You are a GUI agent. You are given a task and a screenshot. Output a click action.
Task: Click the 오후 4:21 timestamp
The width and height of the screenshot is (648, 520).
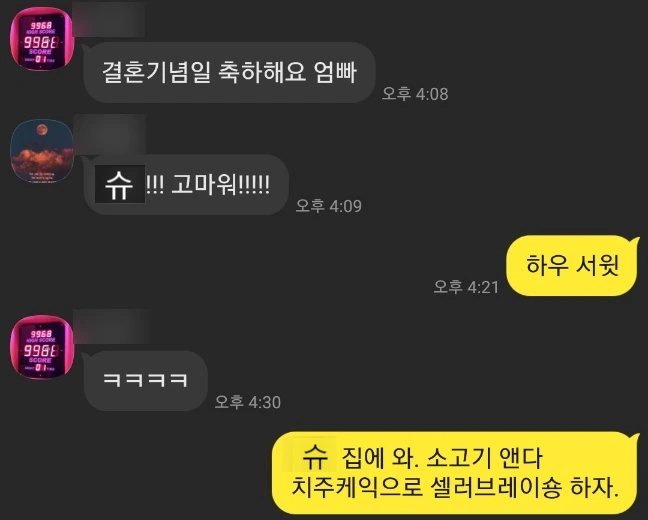466,287
